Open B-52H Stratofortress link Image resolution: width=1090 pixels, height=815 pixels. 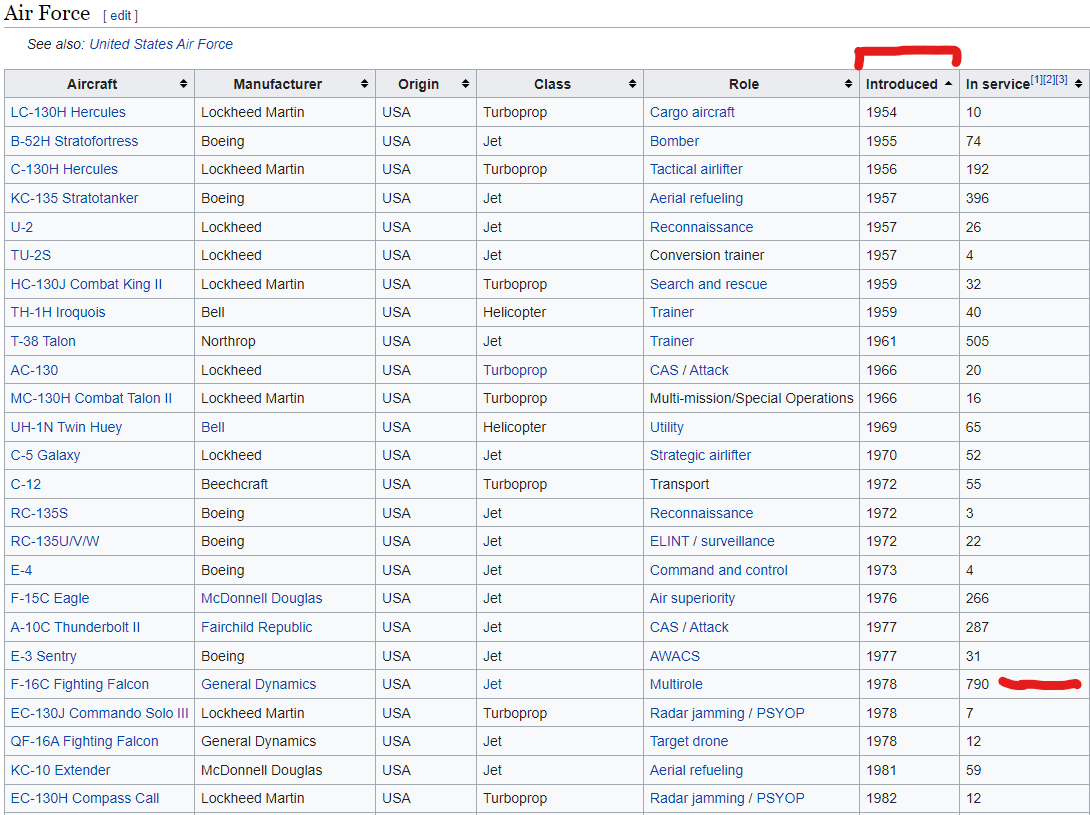pos(74,141)
